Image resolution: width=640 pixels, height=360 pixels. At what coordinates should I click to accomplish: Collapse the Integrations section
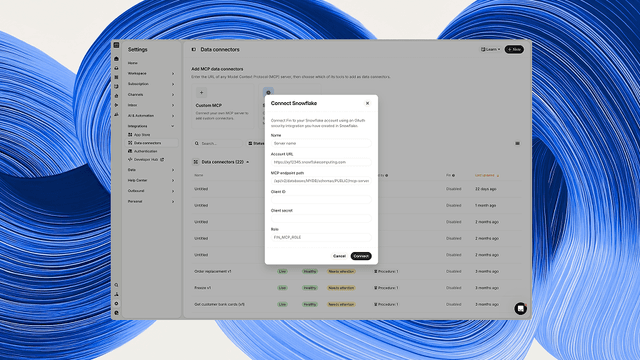[151, 126]
